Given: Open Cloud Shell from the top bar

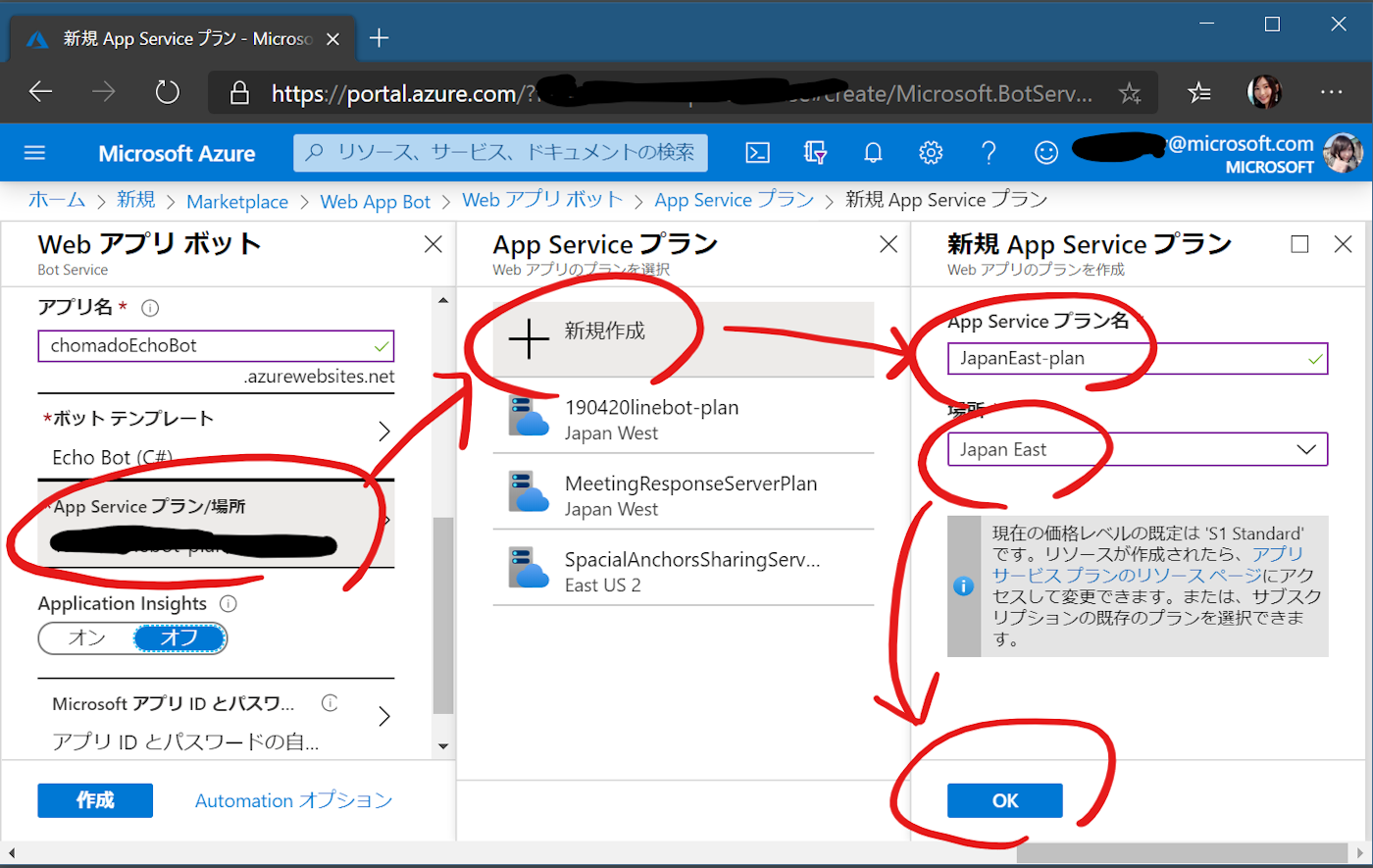Looking at the screenshot, I should pos(757,152).
